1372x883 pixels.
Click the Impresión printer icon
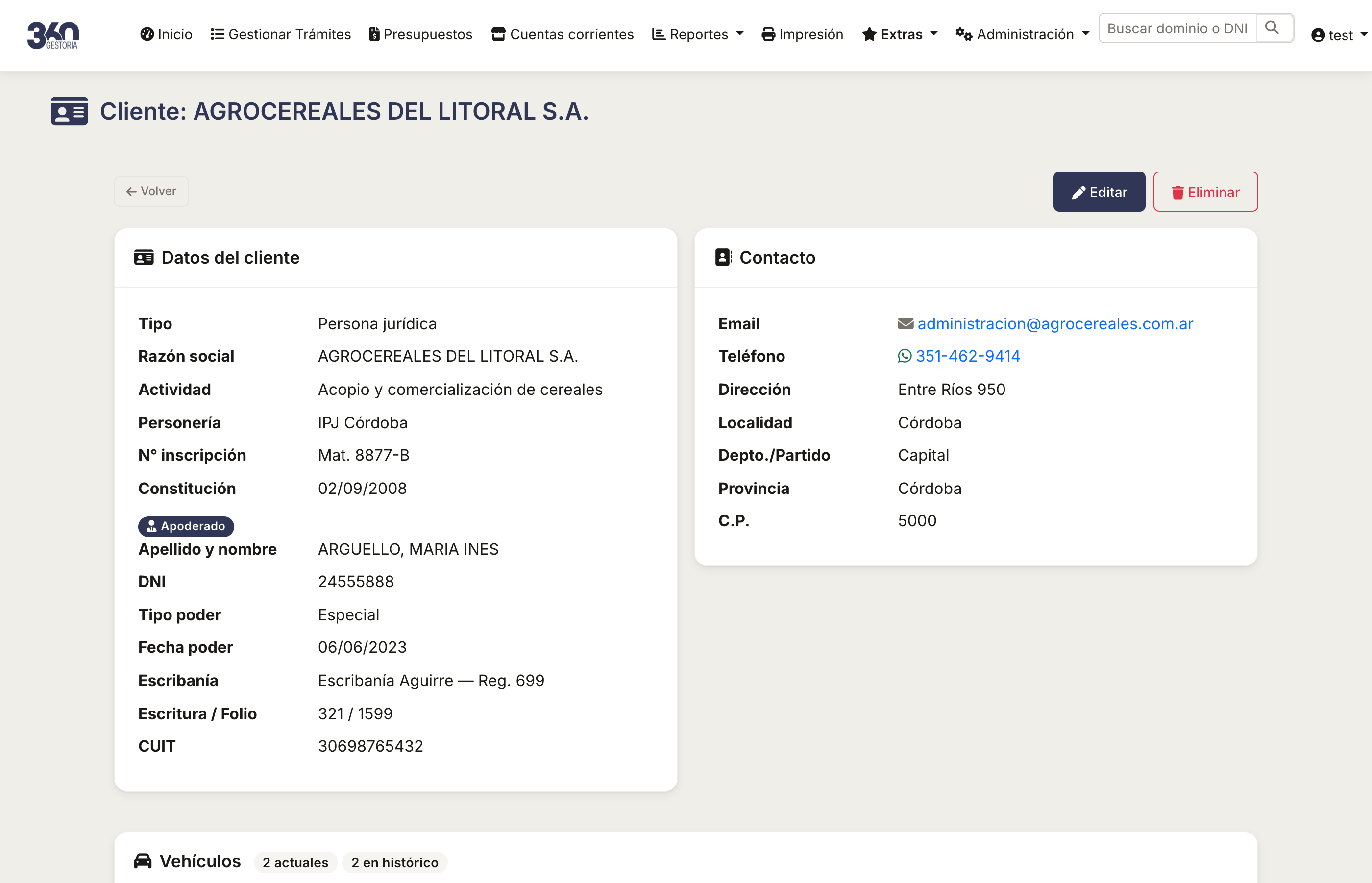768,34
